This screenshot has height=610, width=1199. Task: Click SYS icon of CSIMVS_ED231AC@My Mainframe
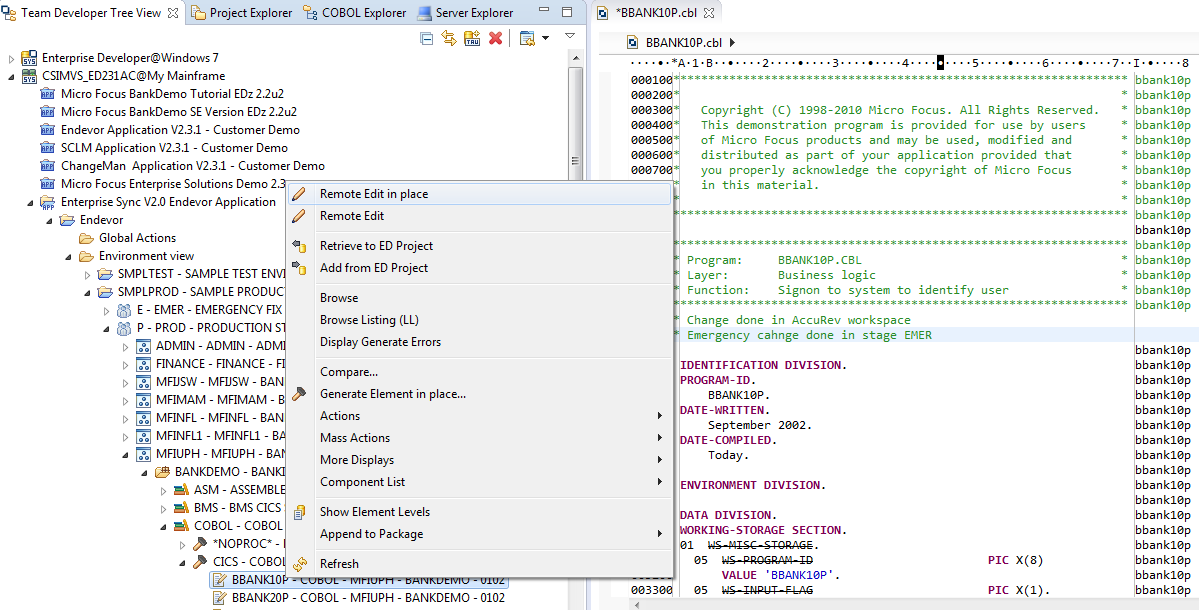[x=29, y=76]
